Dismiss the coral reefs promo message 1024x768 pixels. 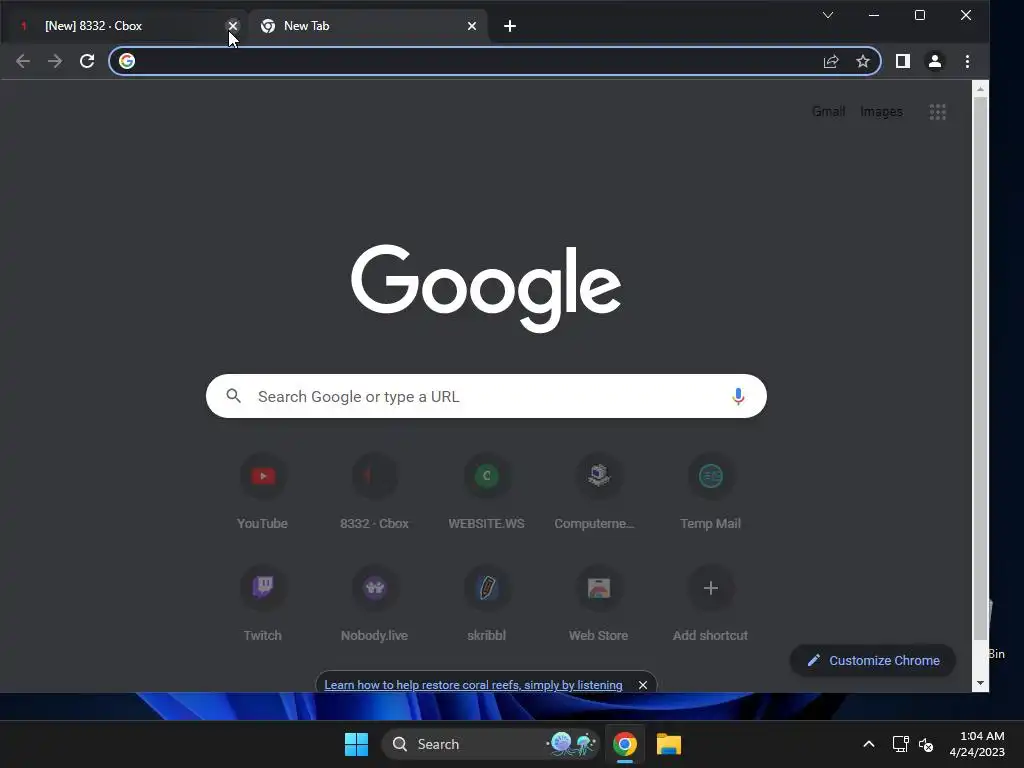[x=643, y=685]
